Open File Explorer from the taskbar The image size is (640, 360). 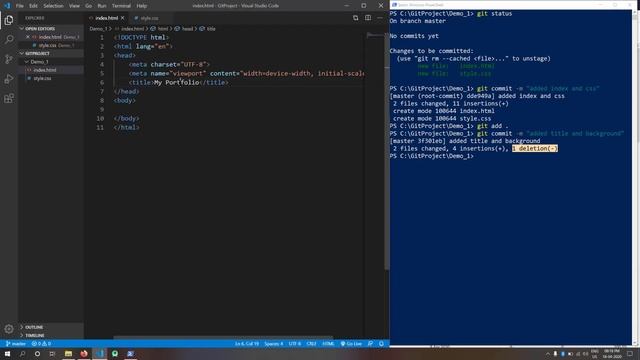68,353
